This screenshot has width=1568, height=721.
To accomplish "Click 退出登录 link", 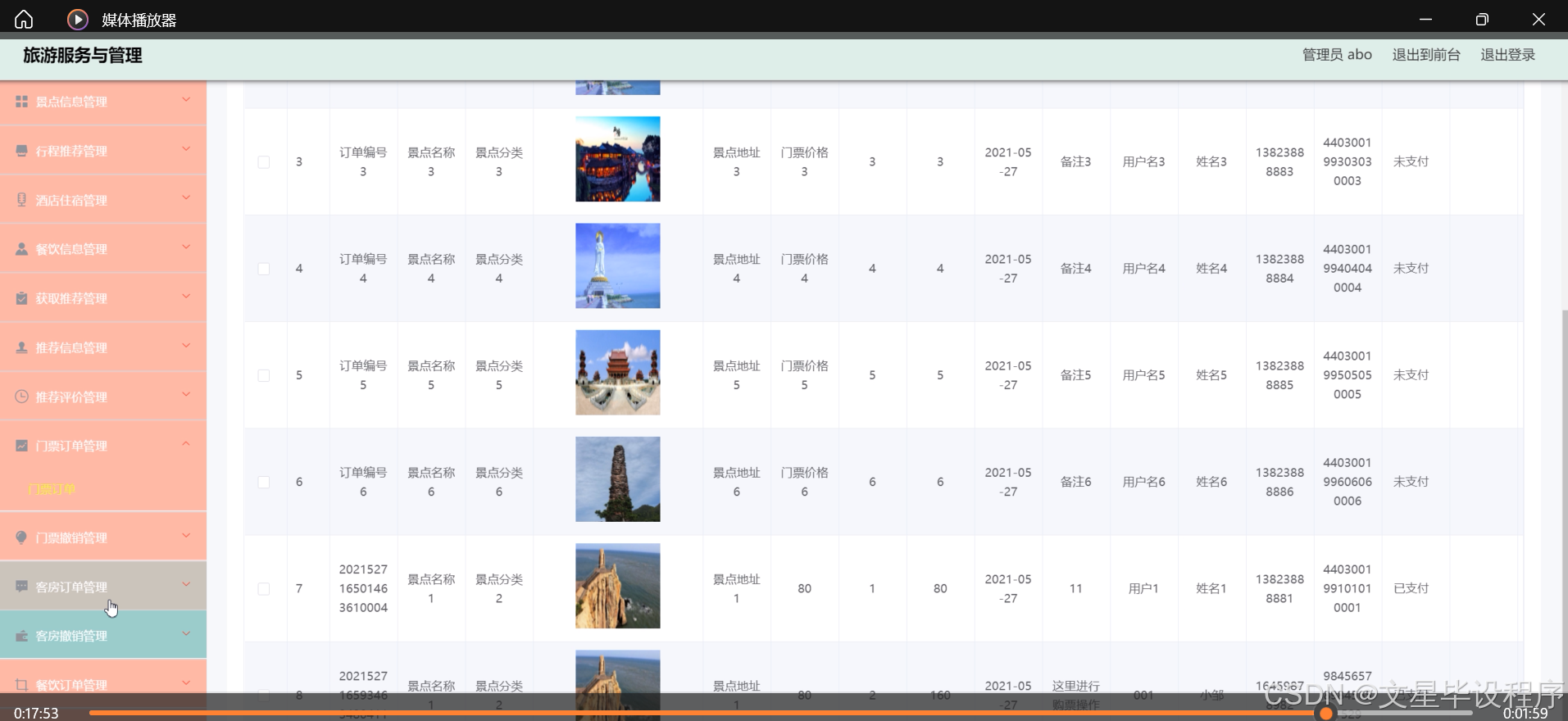I will point(1507,55).
